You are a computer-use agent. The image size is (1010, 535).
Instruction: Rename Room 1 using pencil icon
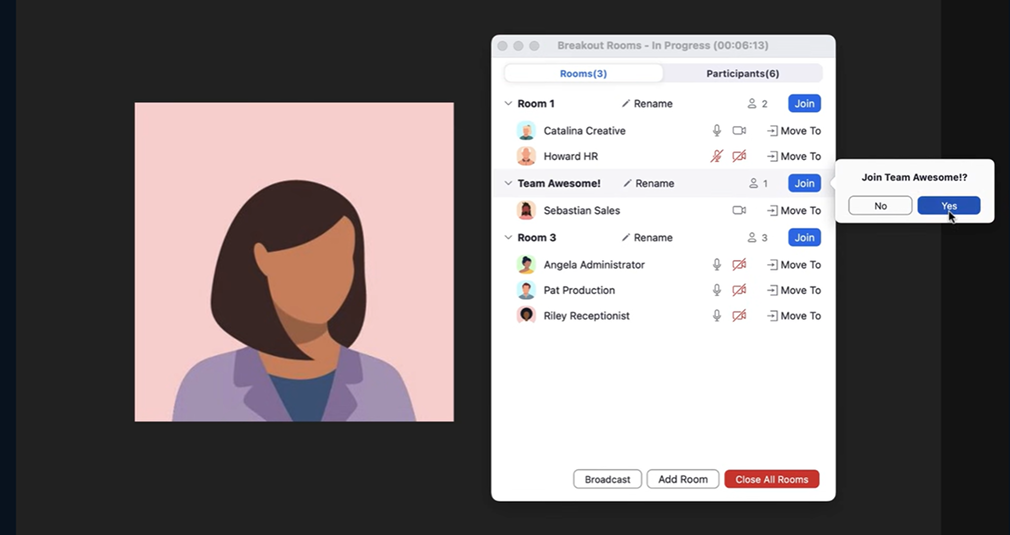627,104
